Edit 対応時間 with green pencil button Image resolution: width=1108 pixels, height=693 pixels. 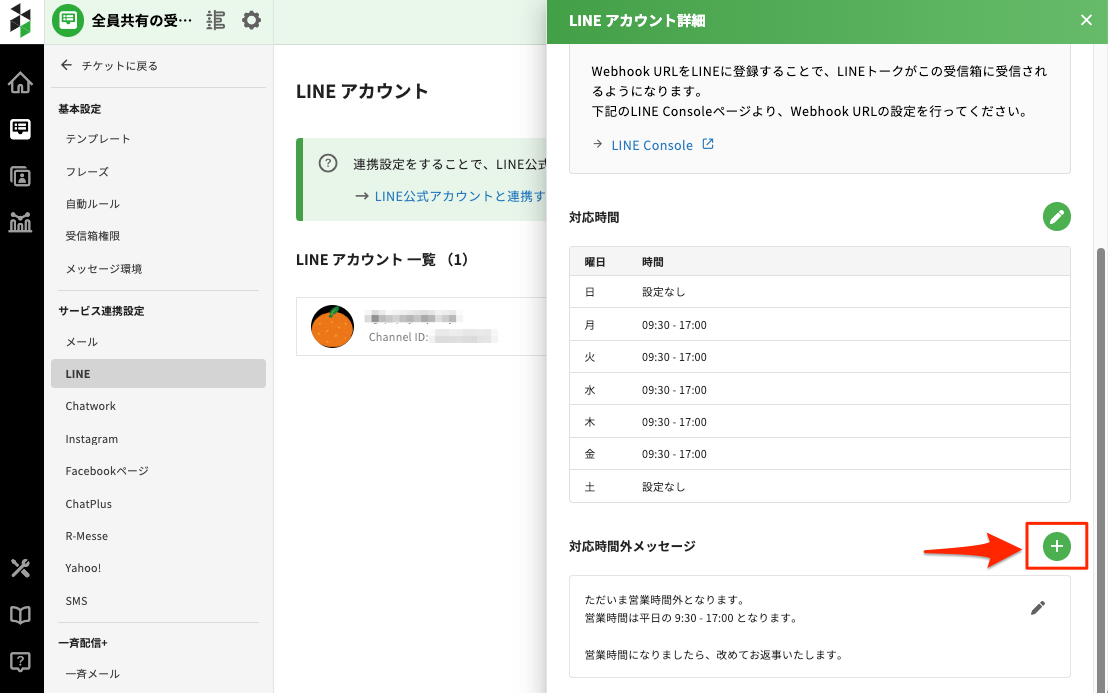(1056, 217)
